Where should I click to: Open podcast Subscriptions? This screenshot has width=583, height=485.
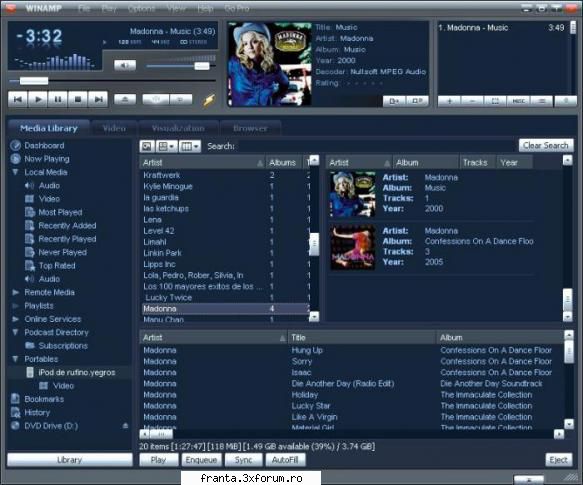pyautogui.click(x=63, y=346)
